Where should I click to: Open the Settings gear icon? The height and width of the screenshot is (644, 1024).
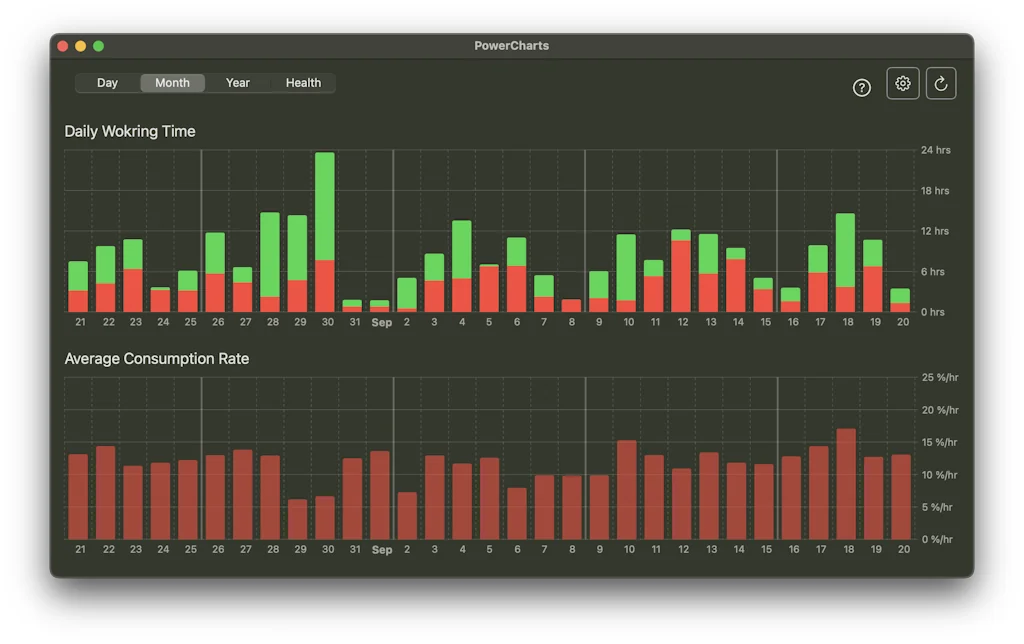902,83
